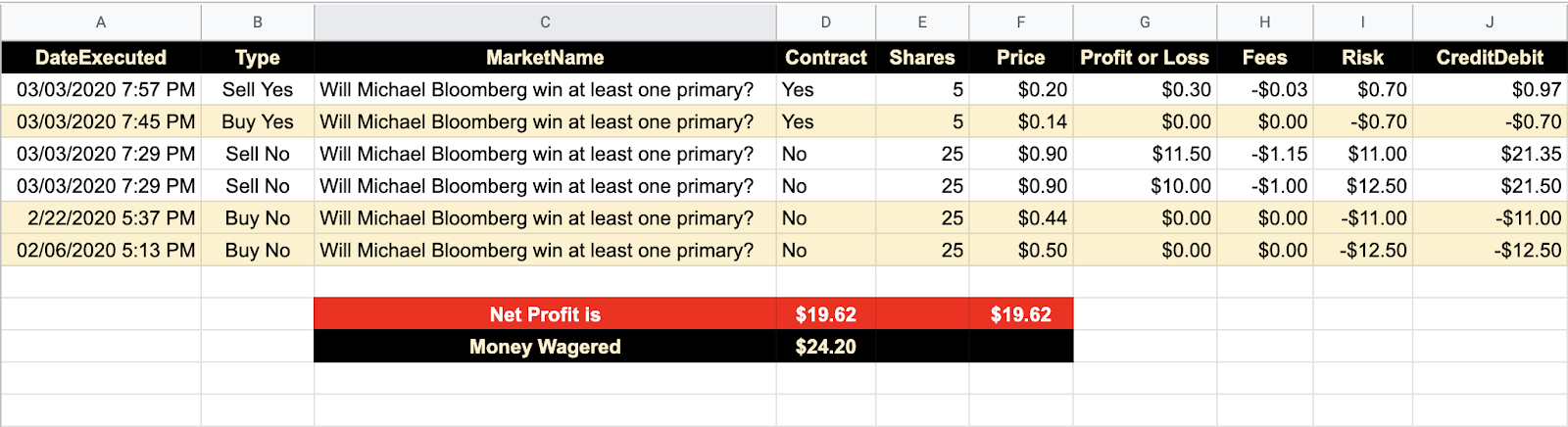
Task: Select column C header
Action: pos(545,22)
